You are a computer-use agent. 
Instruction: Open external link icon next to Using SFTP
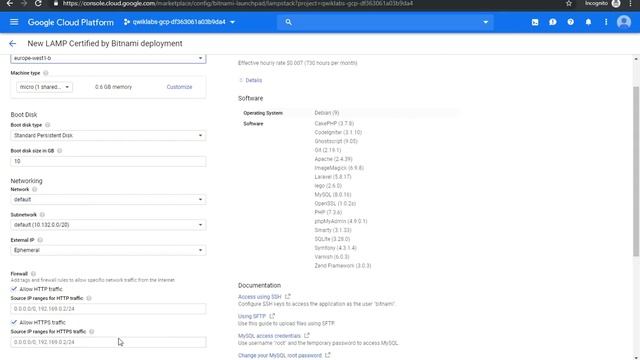tap(272, 316)
